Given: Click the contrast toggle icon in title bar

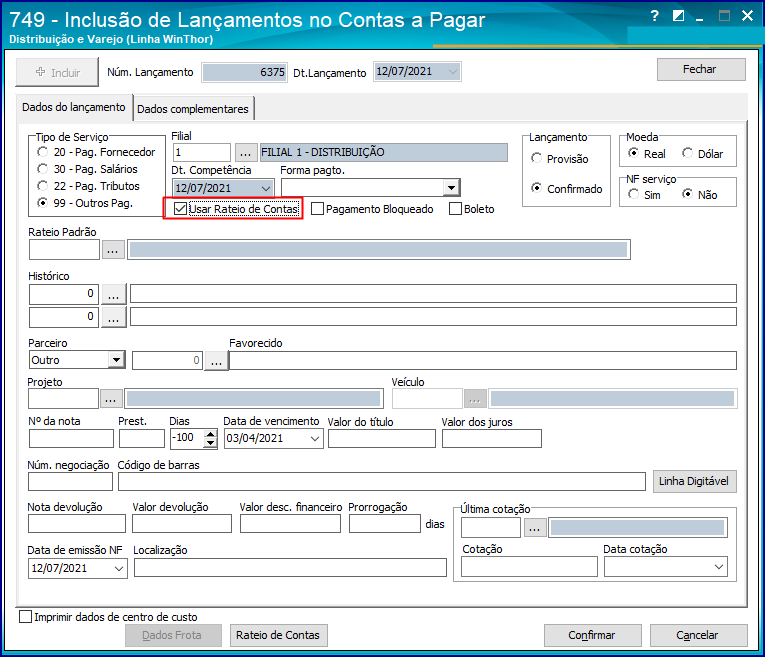Looking at the screenshot, I should click(678, 16).
